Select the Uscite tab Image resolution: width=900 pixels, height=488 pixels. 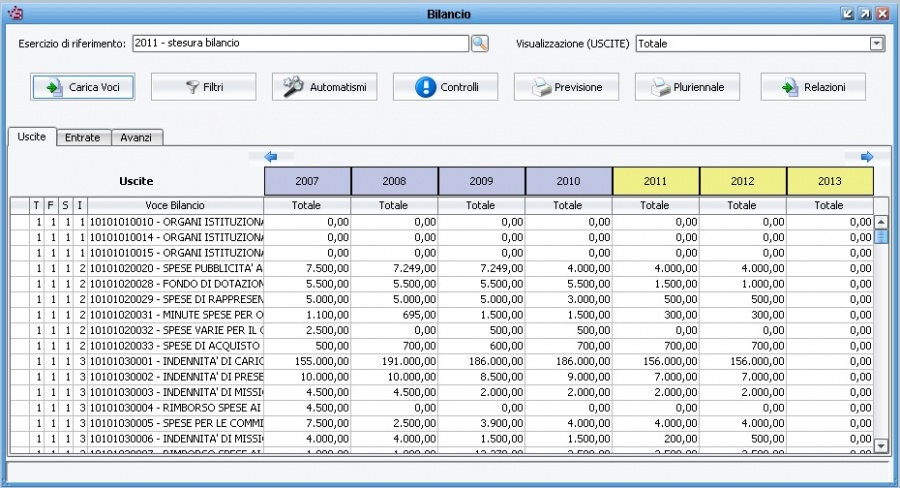coord(31,137)
